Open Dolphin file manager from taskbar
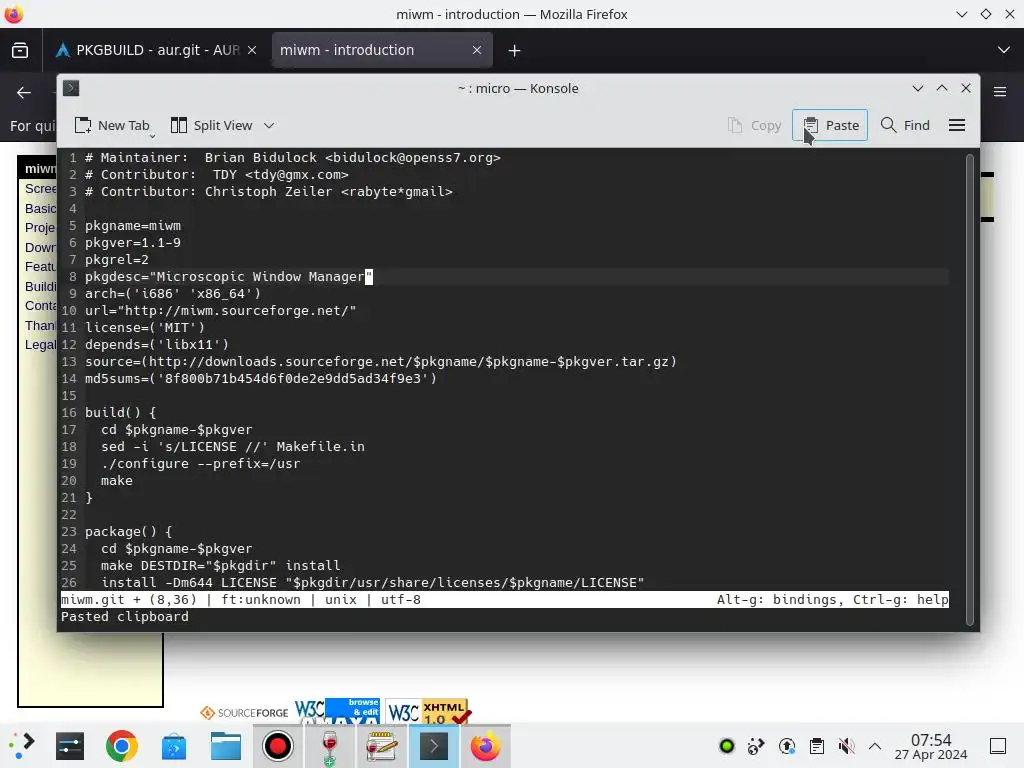1024x768 pixels. 226,746
